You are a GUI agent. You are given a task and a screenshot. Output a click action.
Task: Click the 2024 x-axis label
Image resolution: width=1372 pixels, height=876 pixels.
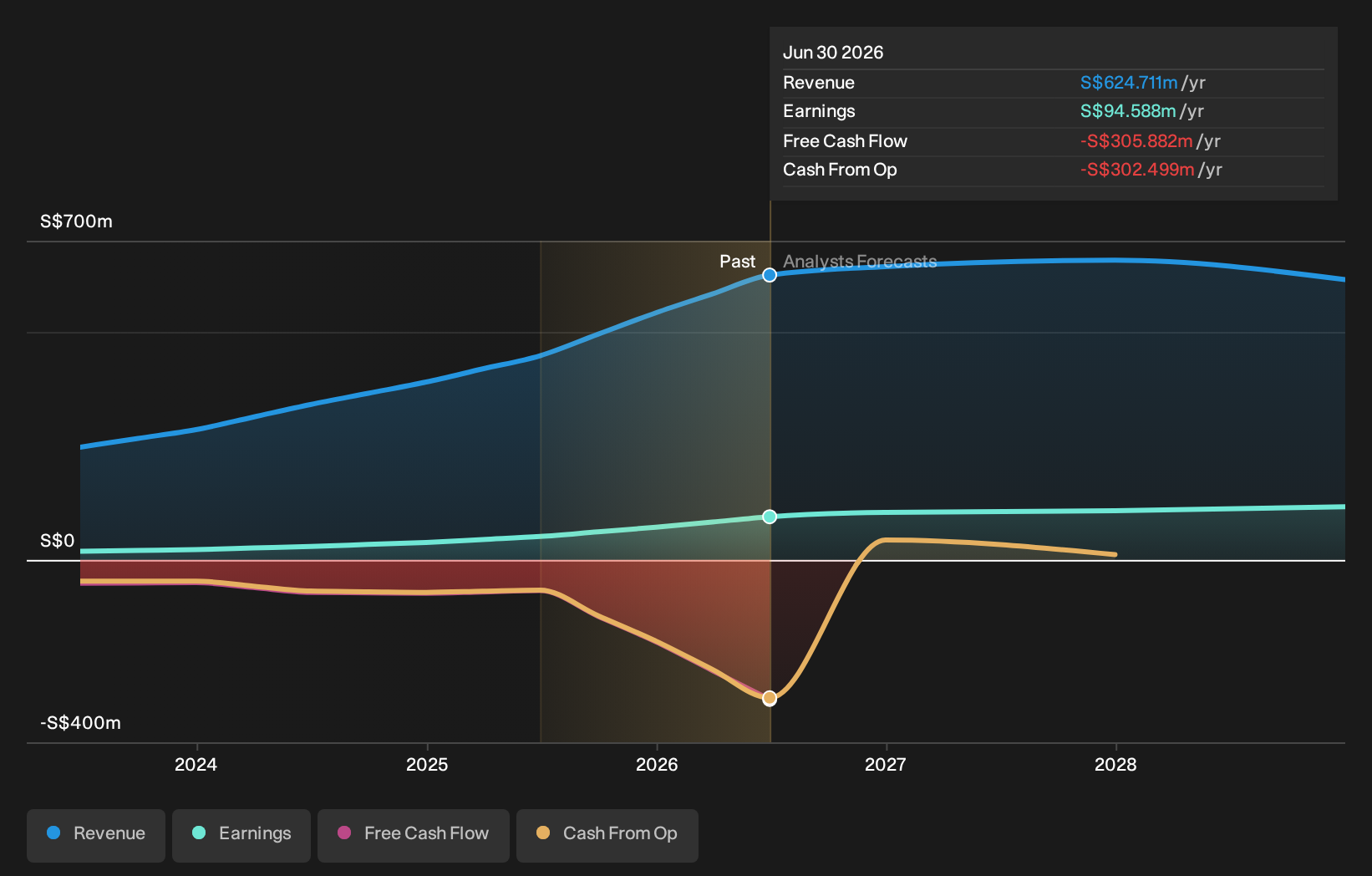point(196,765)
